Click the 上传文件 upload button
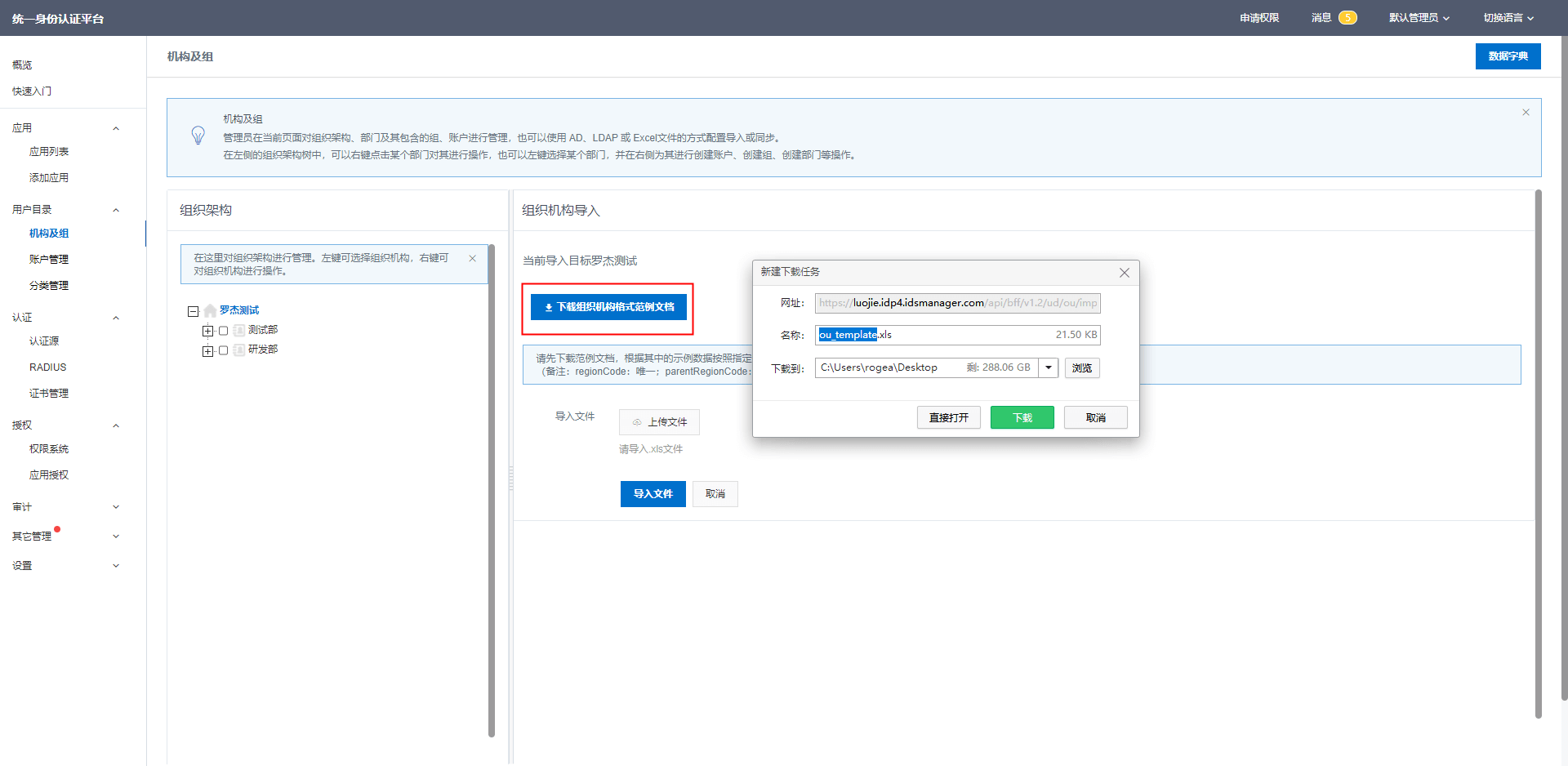 659,422
